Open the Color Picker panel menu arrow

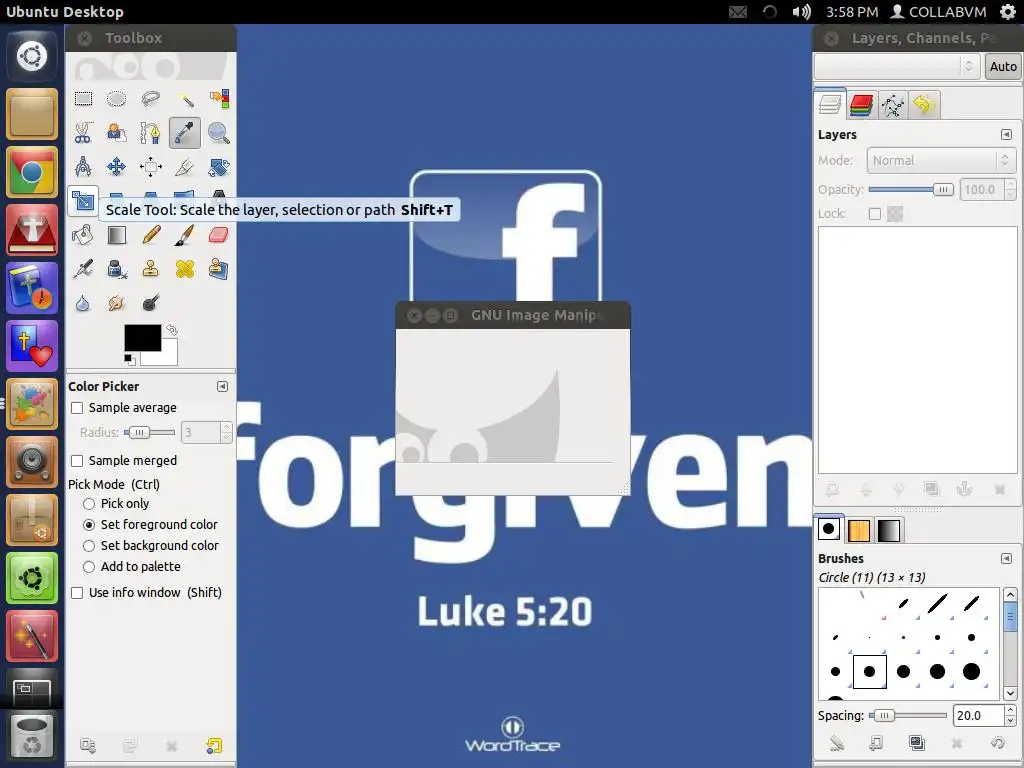click(222, 387)
